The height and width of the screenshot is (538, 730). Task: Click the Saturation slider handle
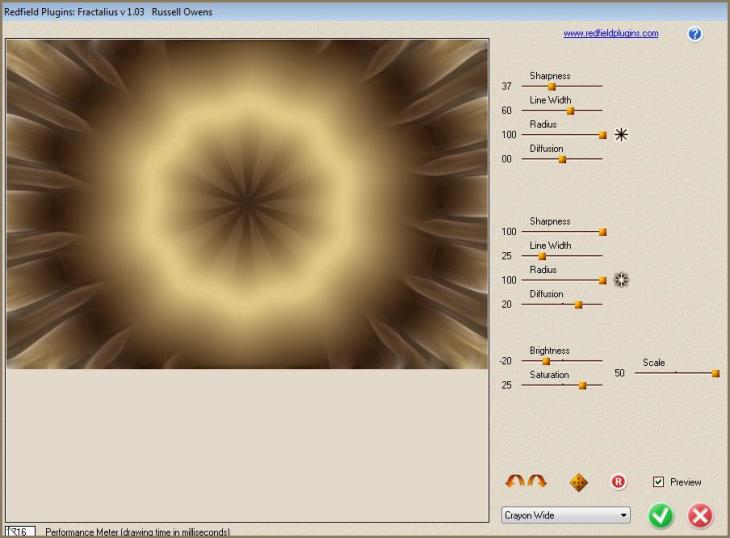click(x=582, y=385)
